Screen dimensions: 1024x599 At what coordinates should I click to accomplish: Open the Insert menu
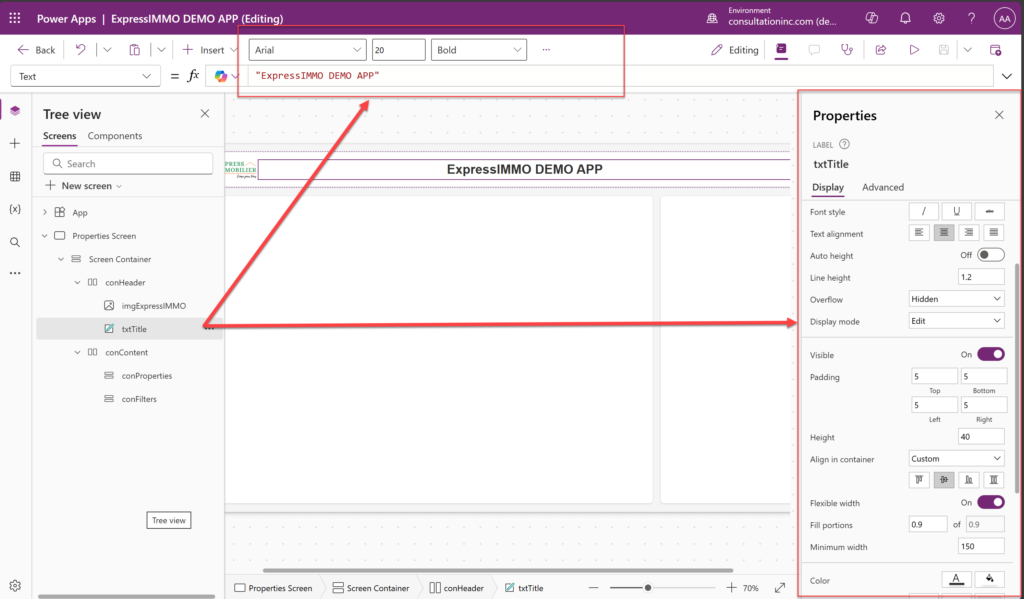click(210, 50)
